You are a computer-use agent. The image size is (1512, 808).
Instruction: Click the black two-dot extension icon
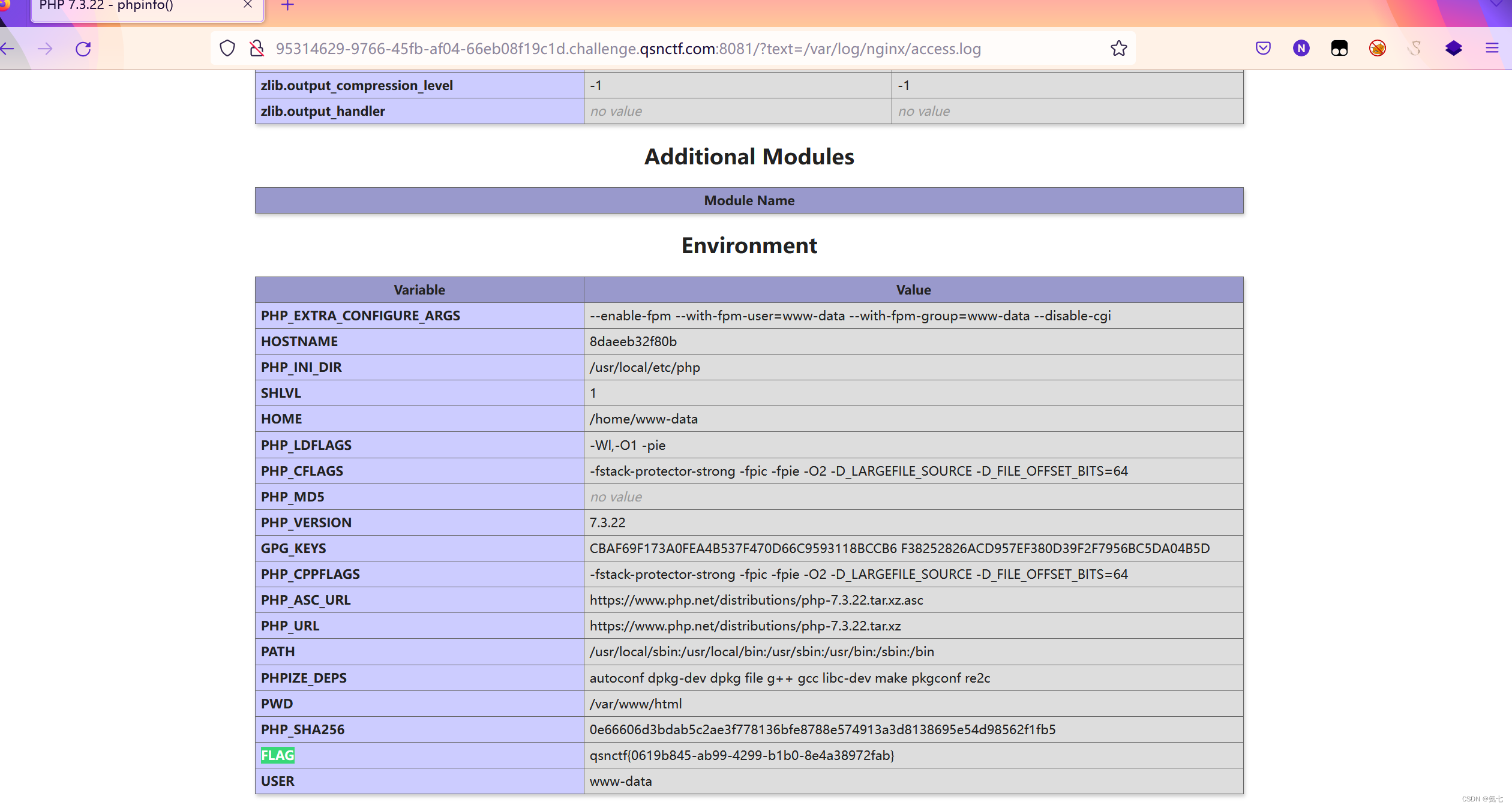click(1339, 48)
